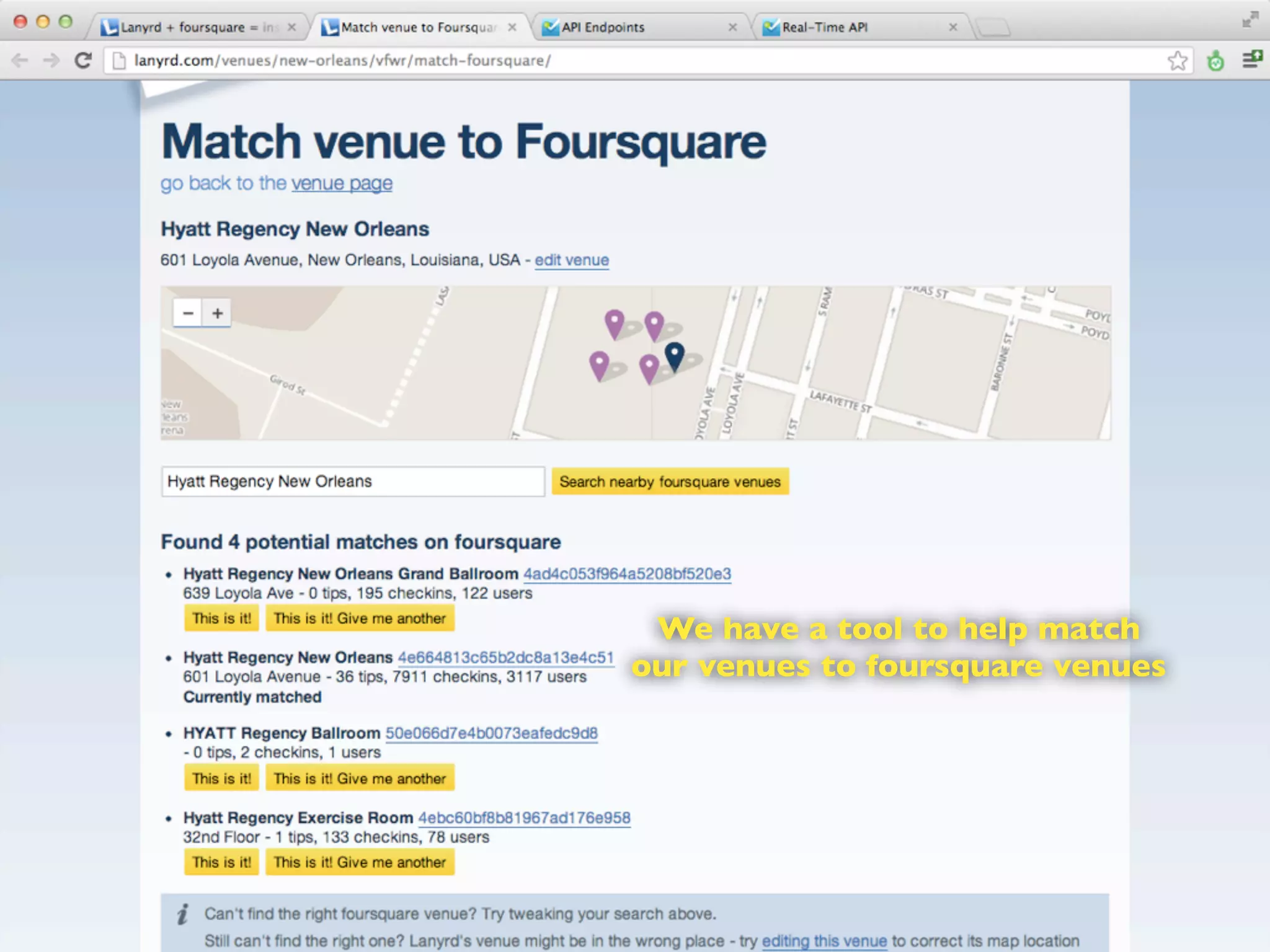Open Grand Ballroom foursquare ID link
The width and height of the screenshot is (1270, 952).
pyautogui.click(x=627, y=574)
